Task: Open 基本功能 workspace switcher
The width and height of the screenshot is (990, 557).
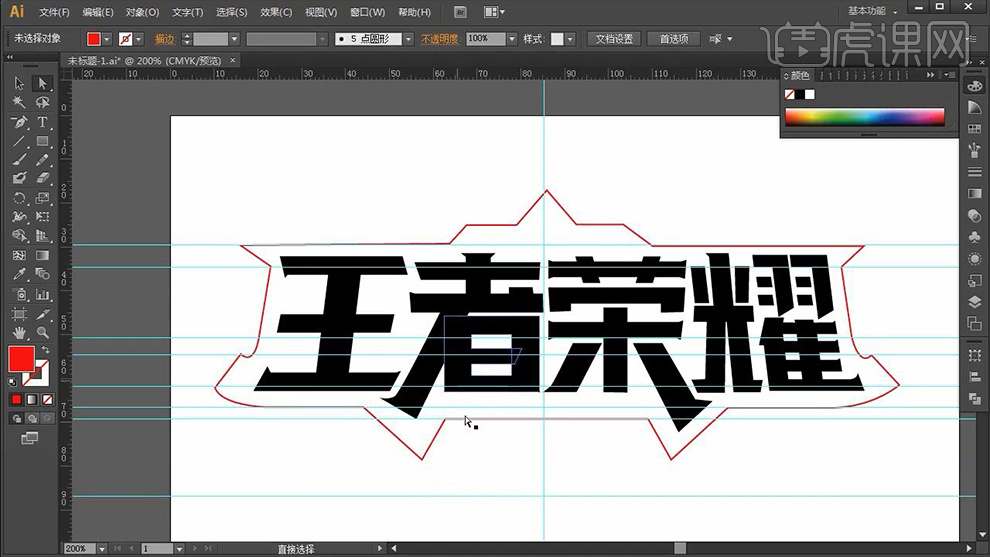Action: [871, 11]
